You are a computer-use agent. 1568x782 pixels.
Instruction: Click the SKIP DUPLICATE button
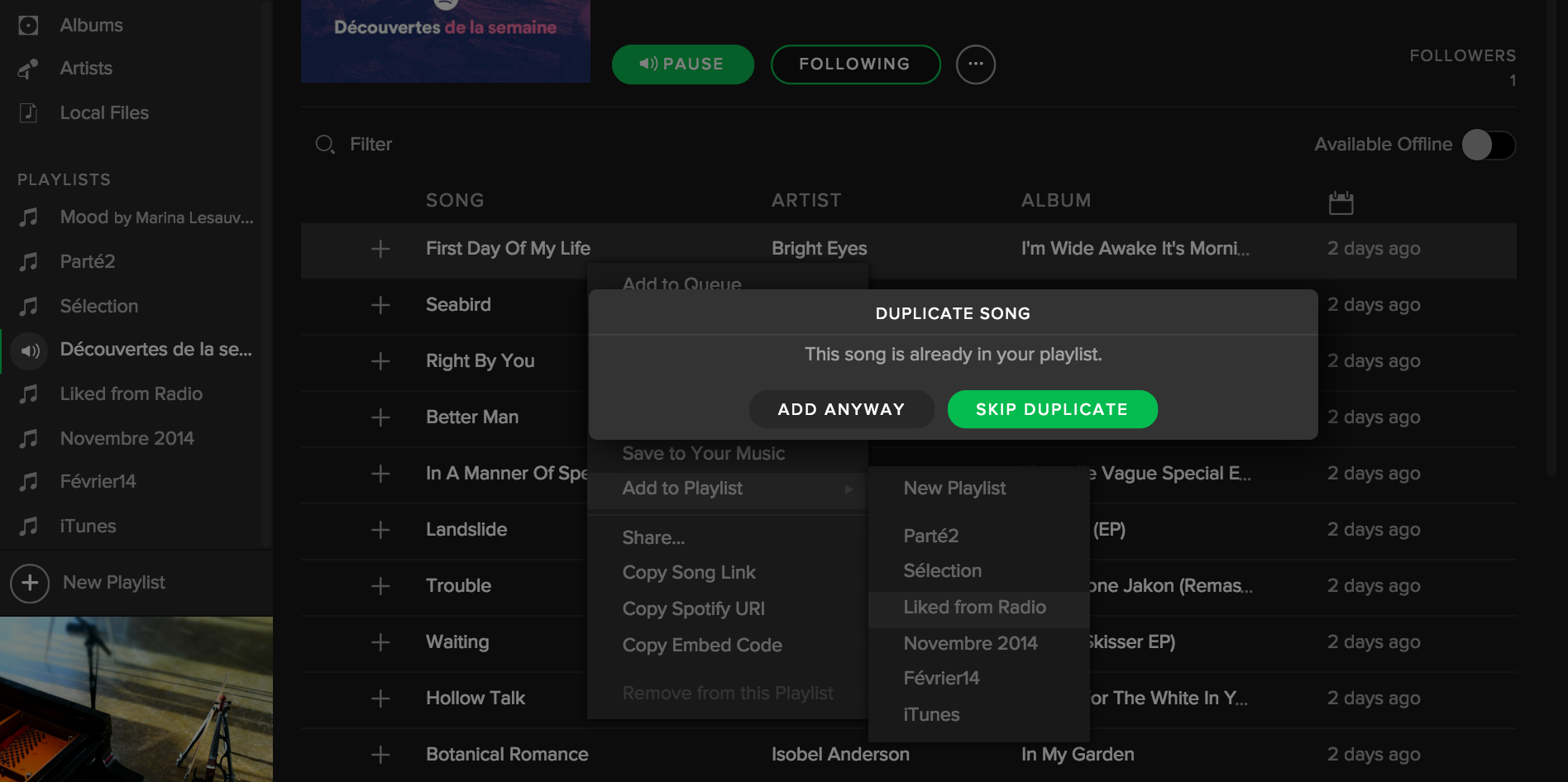pos(1052,409)
